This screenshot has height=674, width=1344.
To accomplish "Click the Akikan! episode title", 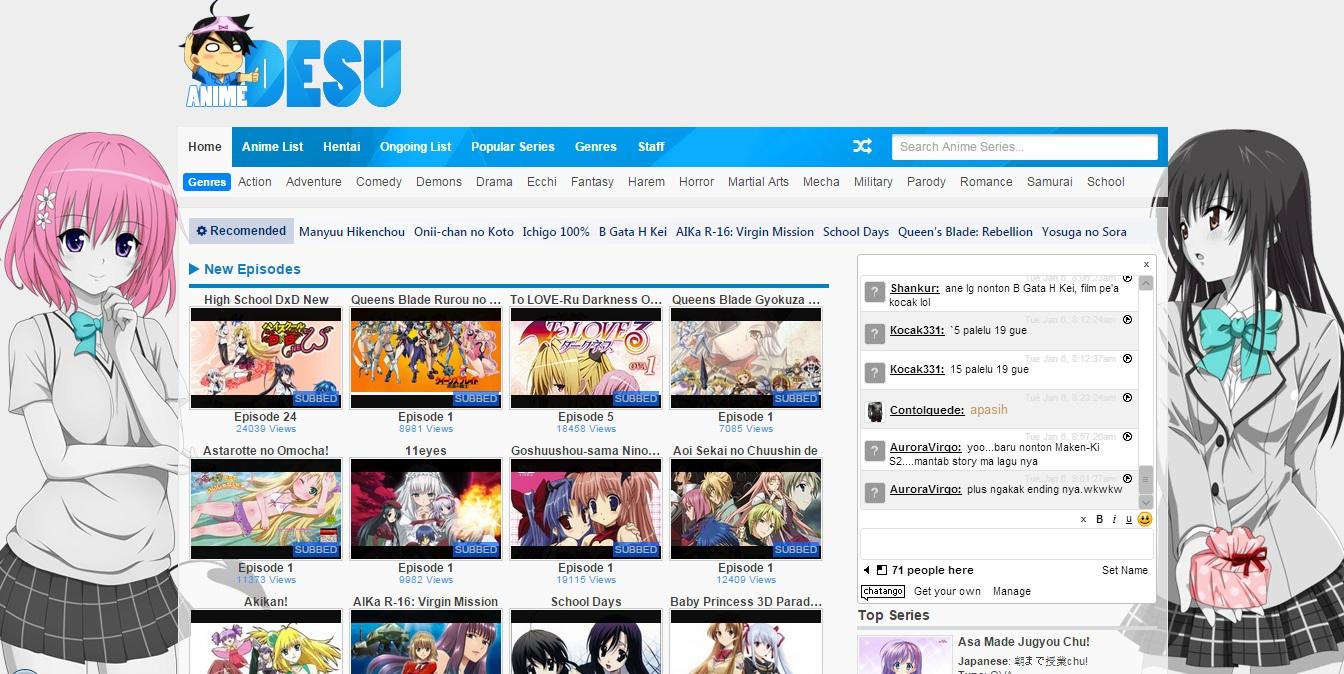I will point(266,602).
